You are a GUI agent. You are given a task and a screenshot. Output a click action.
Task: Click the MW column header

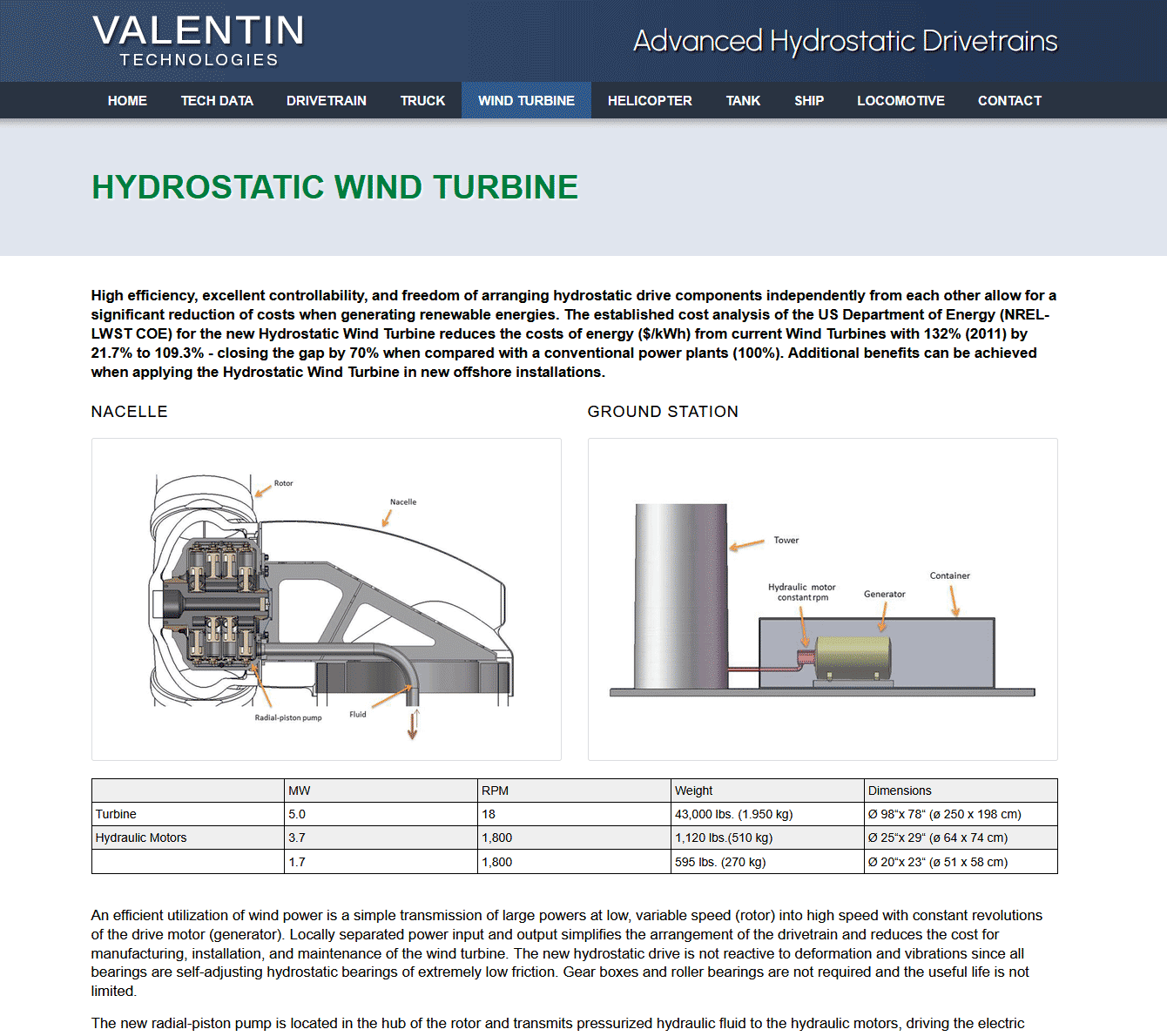381,790
